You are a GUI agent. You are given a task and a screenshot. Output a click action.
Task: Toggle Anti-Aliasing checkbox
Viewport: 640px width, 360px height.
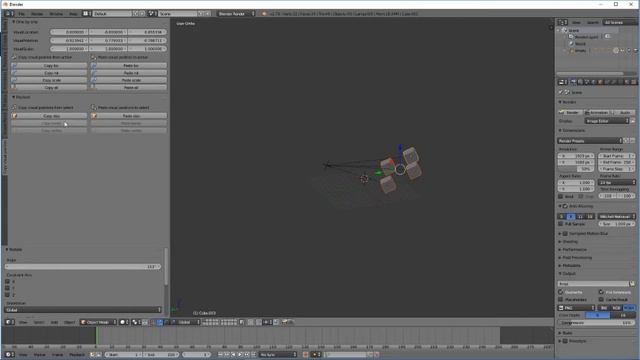(565, 206)
